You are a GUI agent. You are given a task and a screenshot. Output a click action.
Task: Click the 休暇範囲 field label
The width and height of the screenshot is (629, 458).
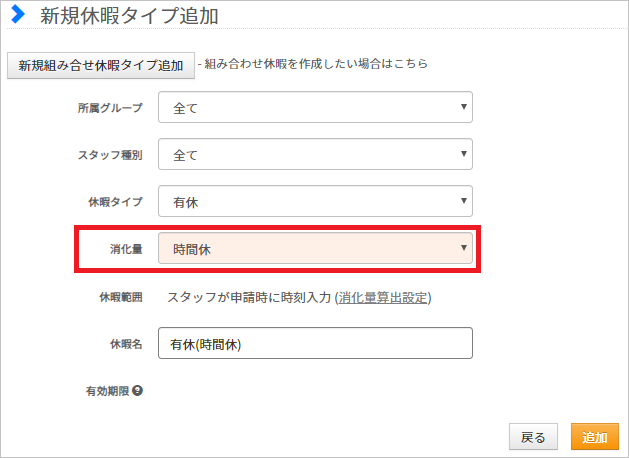[x=121, y=297]
